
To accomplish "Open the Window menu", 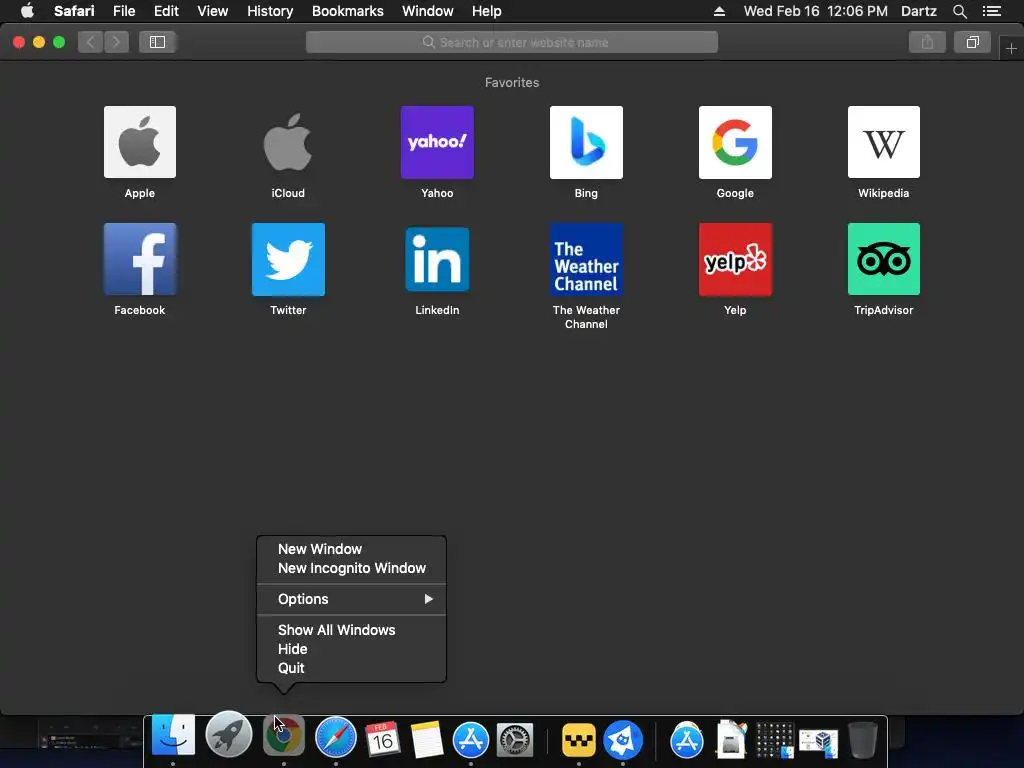I will [x=428, y=11].
